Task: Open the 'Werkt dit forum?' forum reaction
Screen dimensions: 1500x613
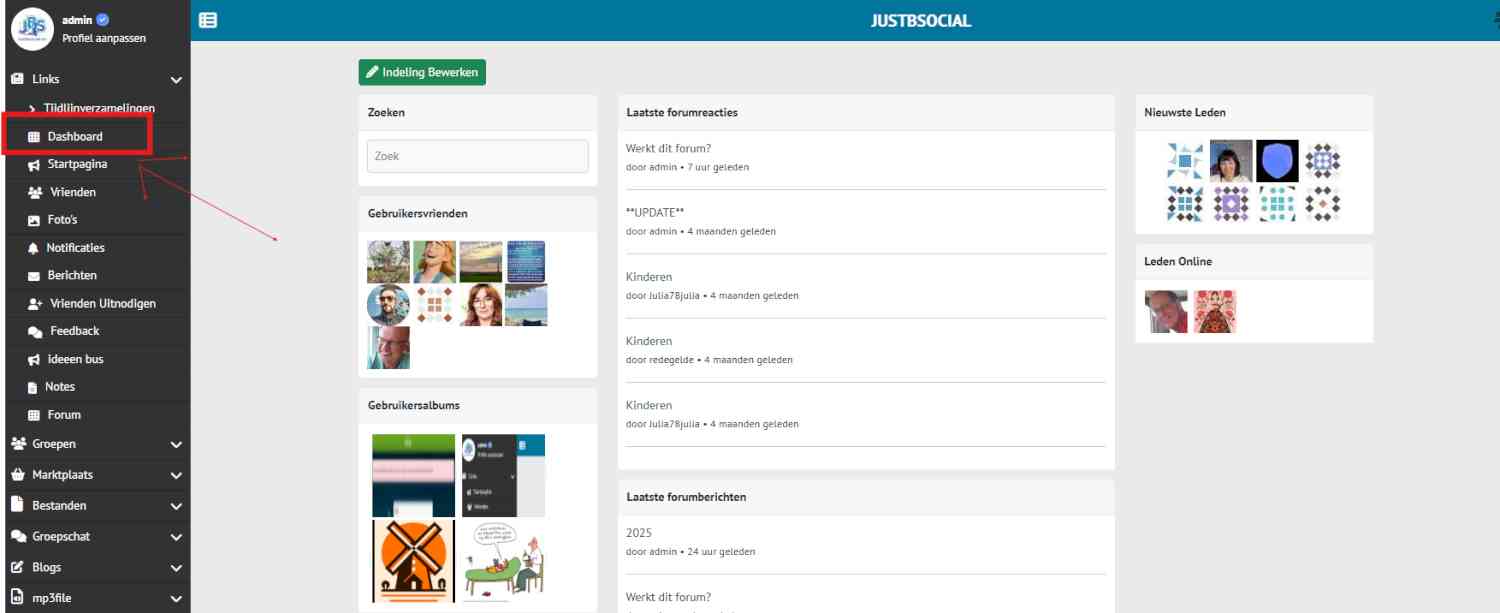Action: click(x=668, y=149)
